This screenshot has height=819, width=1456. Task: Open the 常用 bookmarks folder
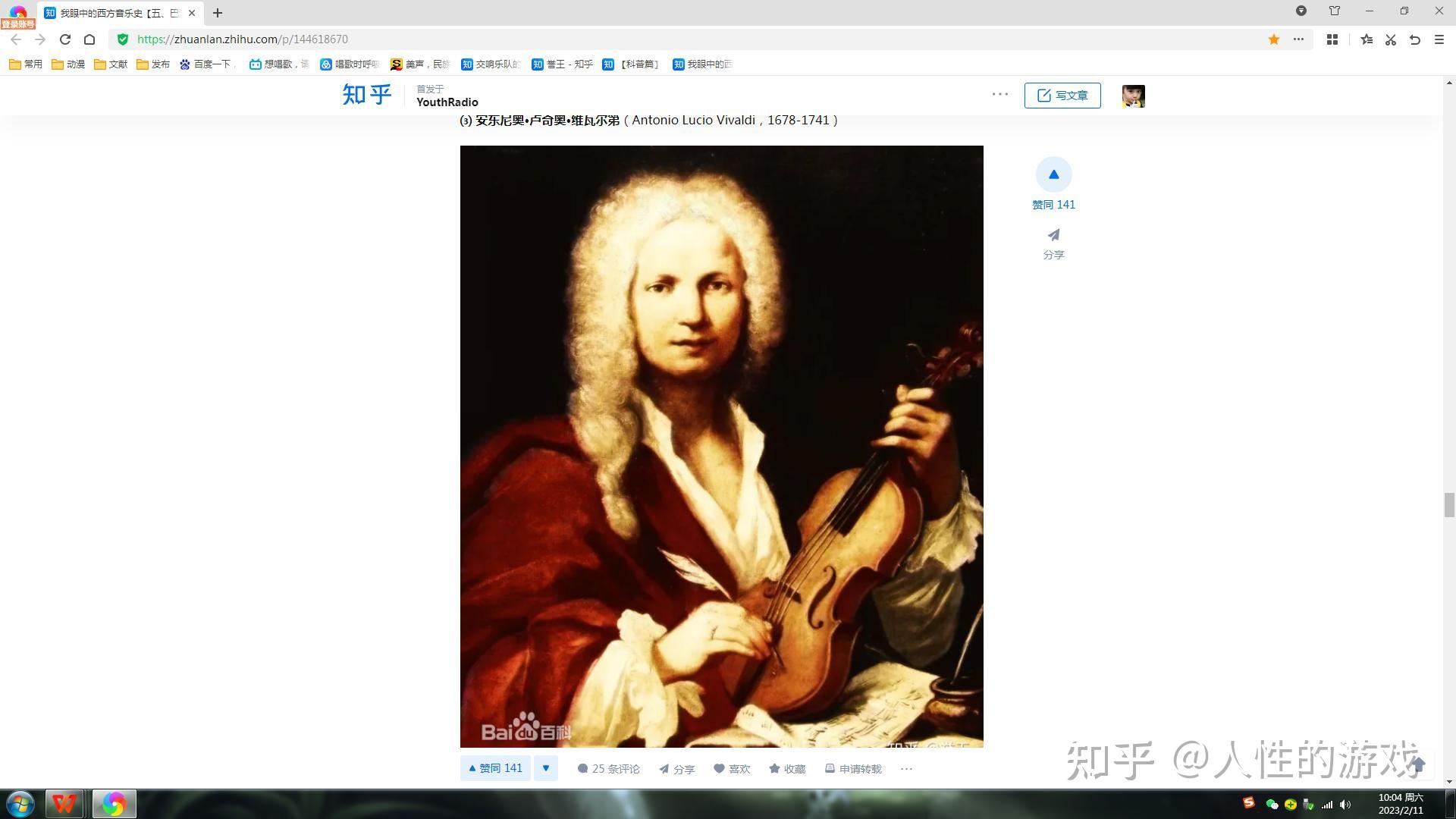point(26,64)
